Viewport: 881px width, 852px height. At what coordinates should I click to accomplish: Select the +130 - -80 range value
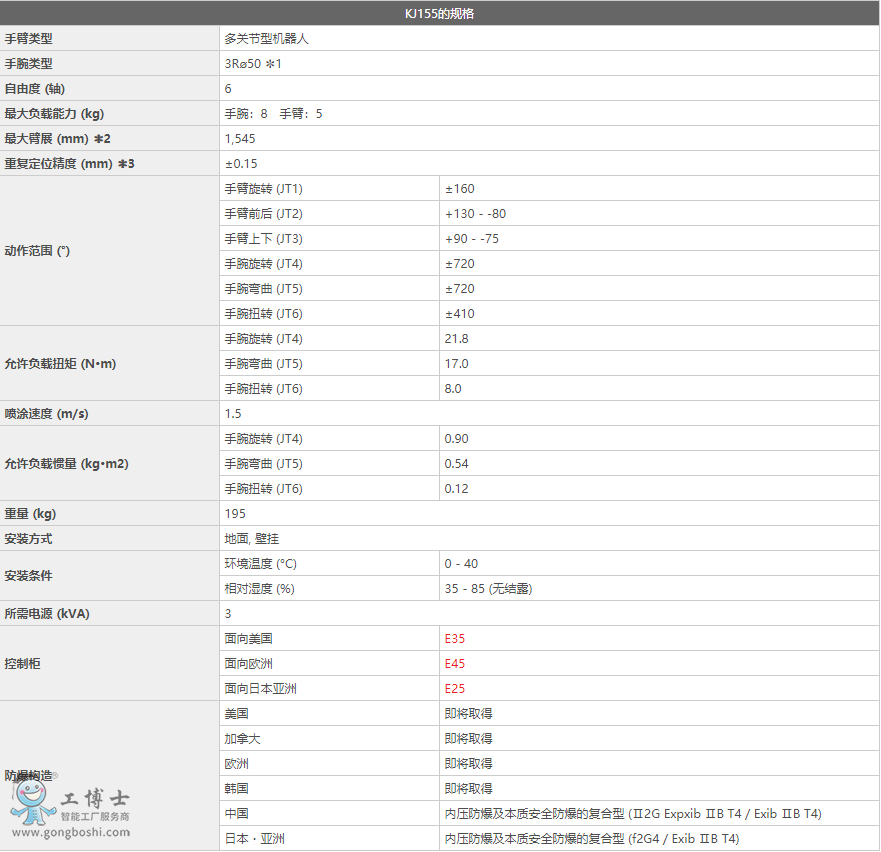click(475, 214)
